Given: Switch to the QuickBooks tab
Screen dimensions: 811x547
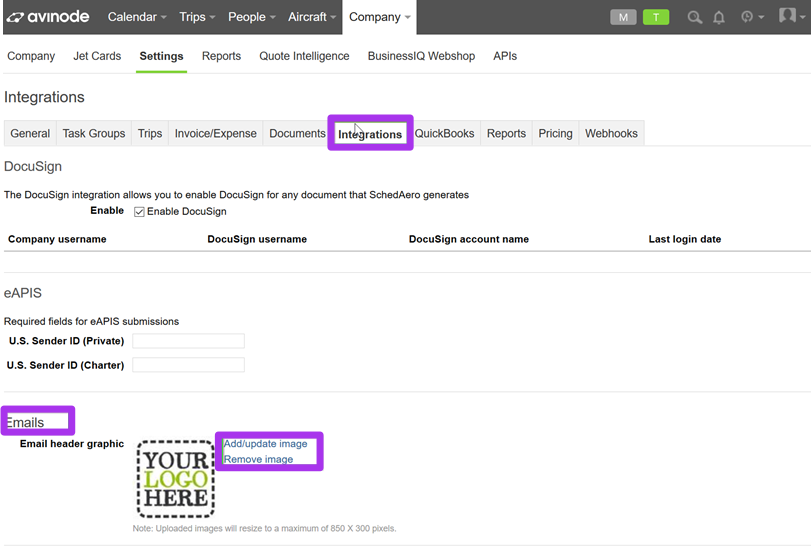Looking at the screenshot, I should coord(444,133).
